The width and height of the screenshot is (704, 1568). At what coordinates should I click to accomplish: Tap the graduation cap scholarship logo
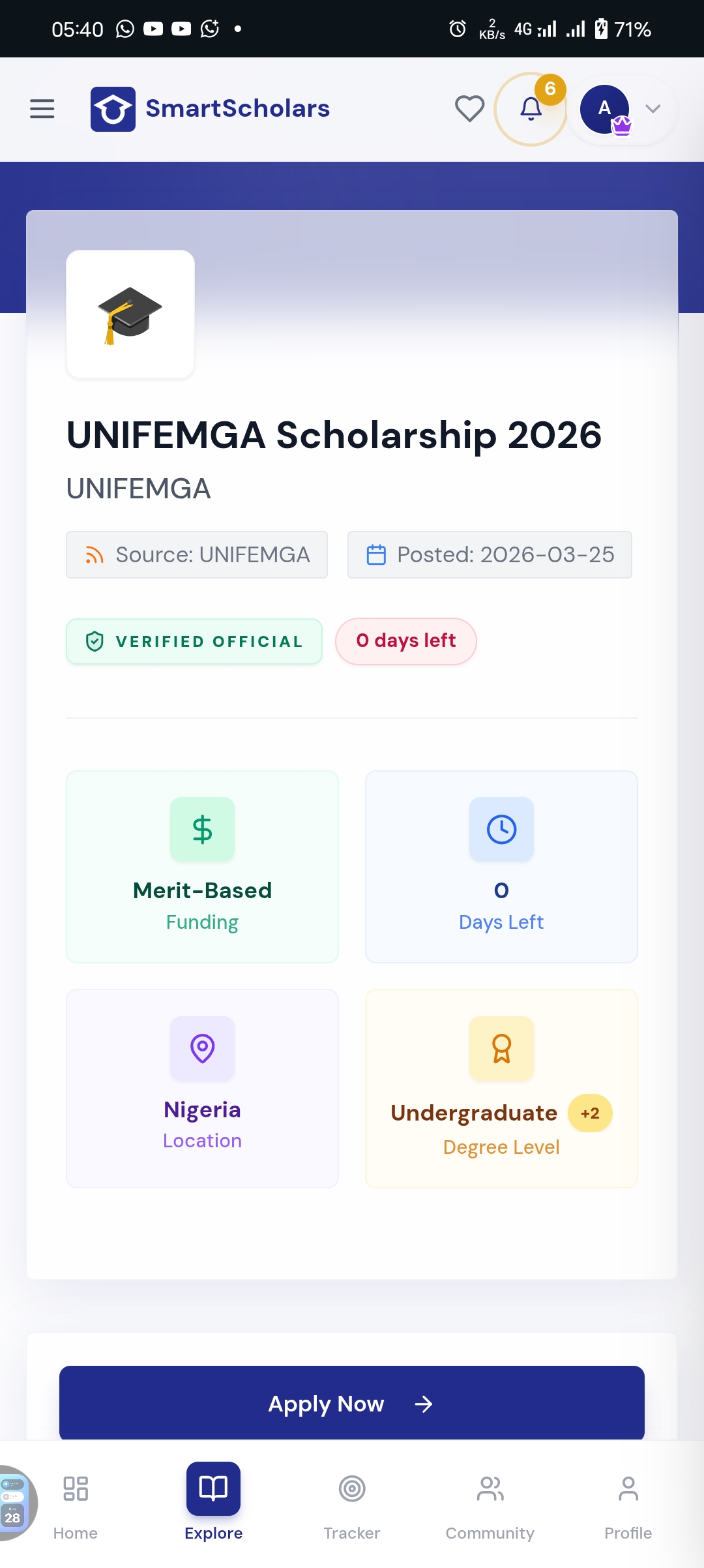point(130,314)
